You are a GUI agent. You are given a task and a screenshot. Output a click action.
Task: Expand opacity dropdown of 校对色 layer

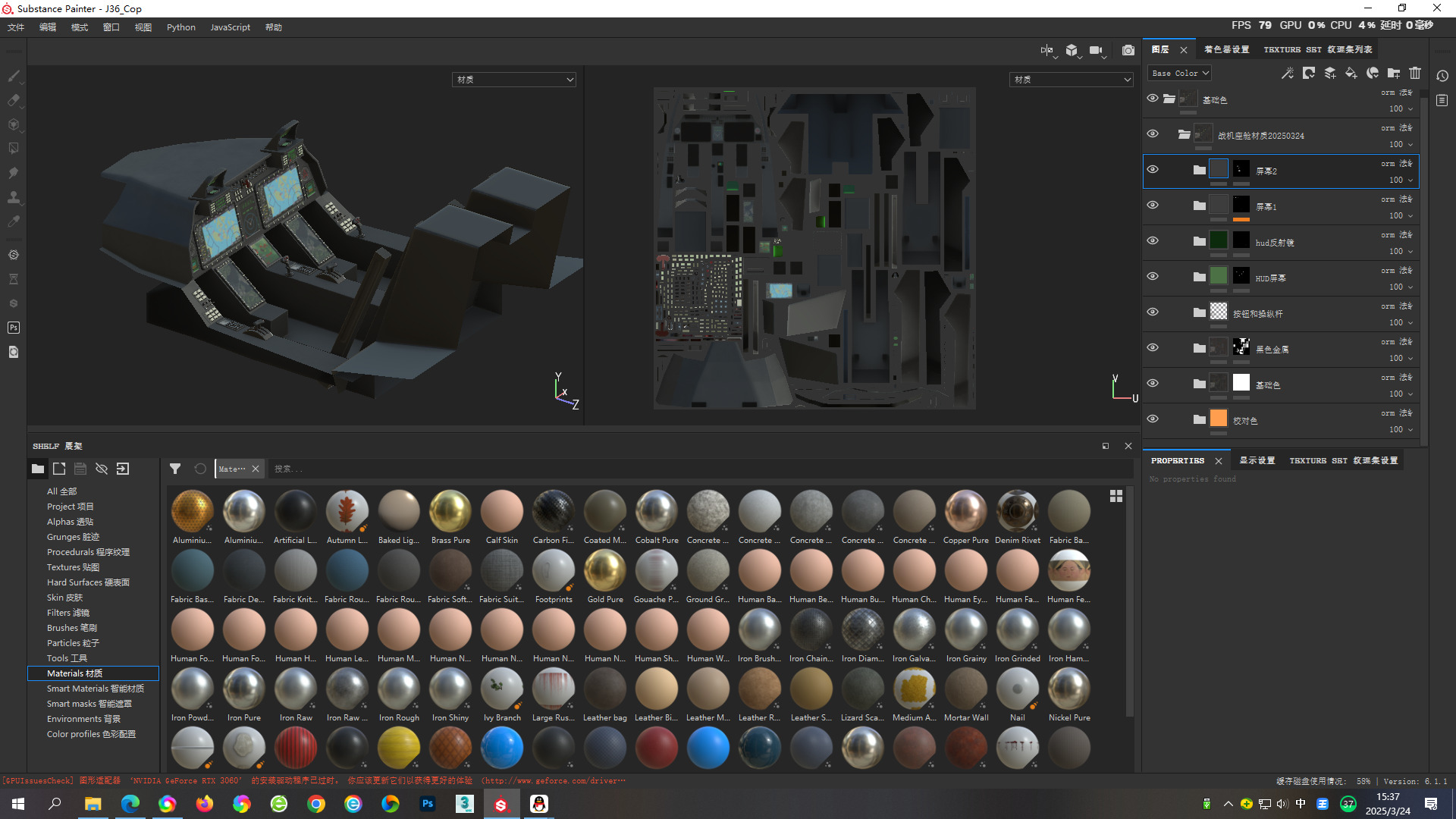click(x=1410, y=430)
